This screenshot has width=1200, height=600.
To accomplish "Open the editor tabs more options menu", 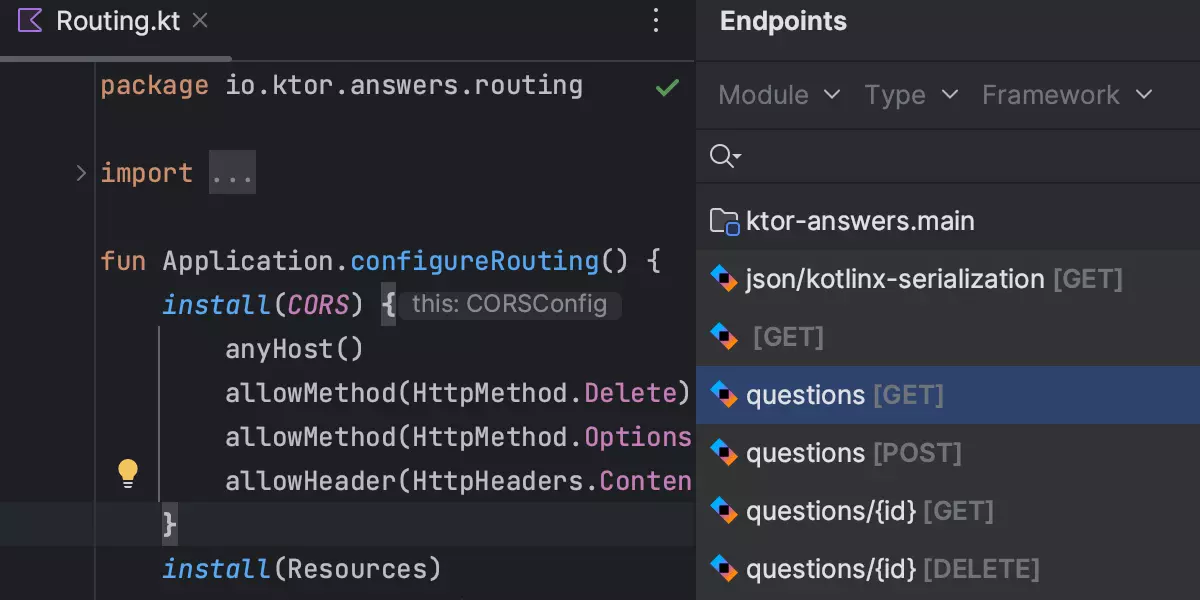I will [x=656, y=21].
